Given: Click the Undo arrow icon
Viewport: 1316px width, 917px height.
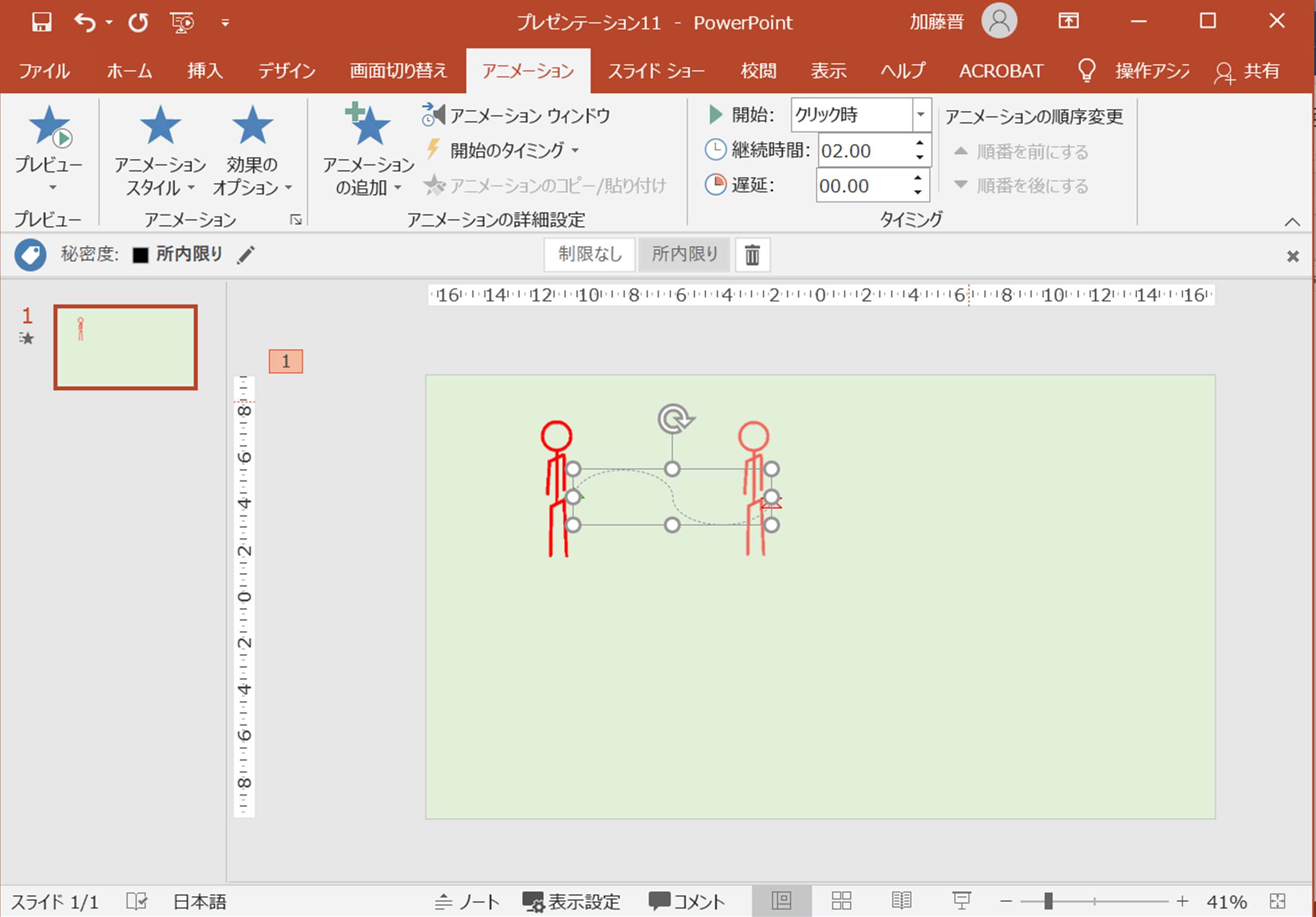Looking at the screenshot, I should pos(85,23).
